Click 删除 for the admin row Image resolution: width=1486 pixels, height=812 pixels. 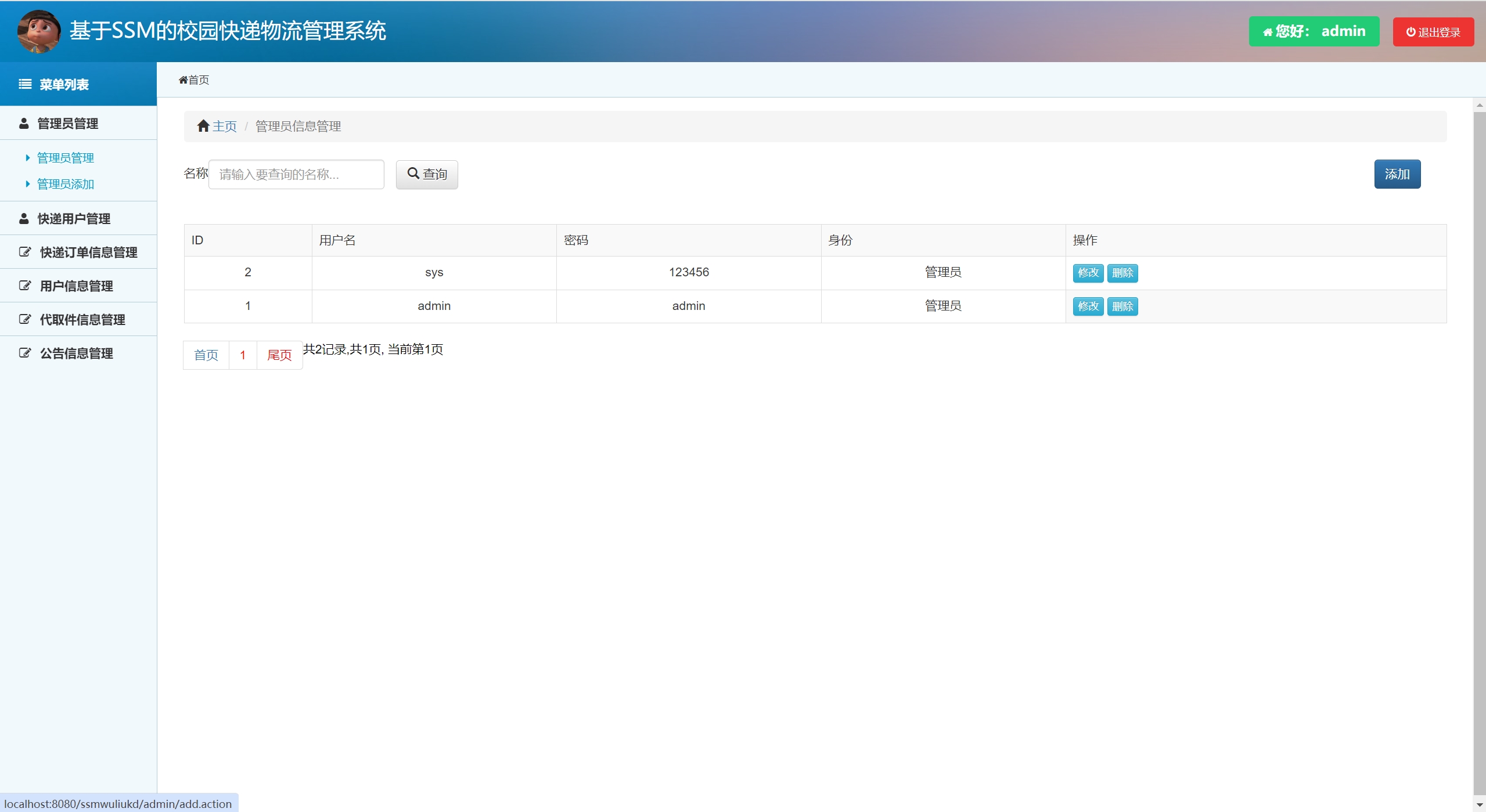[1122, 306]
